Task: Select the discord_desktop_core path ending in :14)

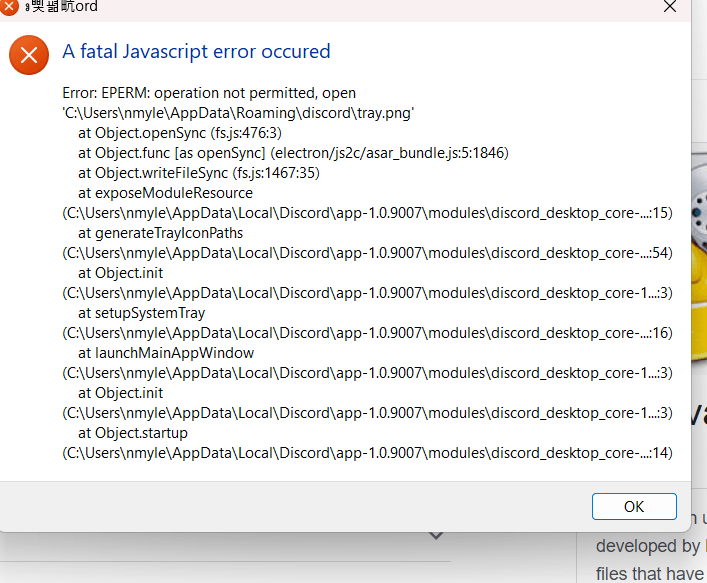Action: 367,453
